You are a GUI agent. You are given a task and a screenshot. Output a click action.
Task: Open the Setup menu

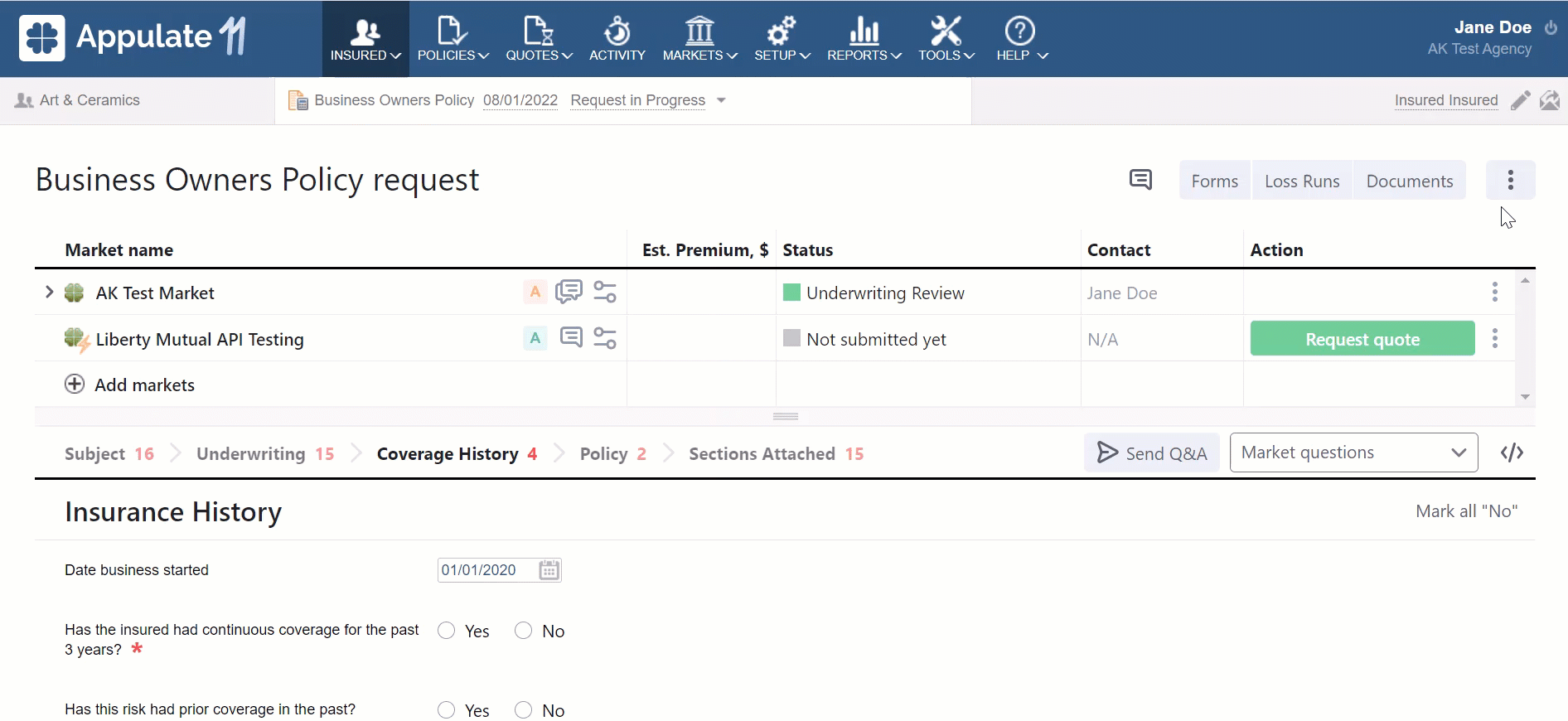coord(782,39)
